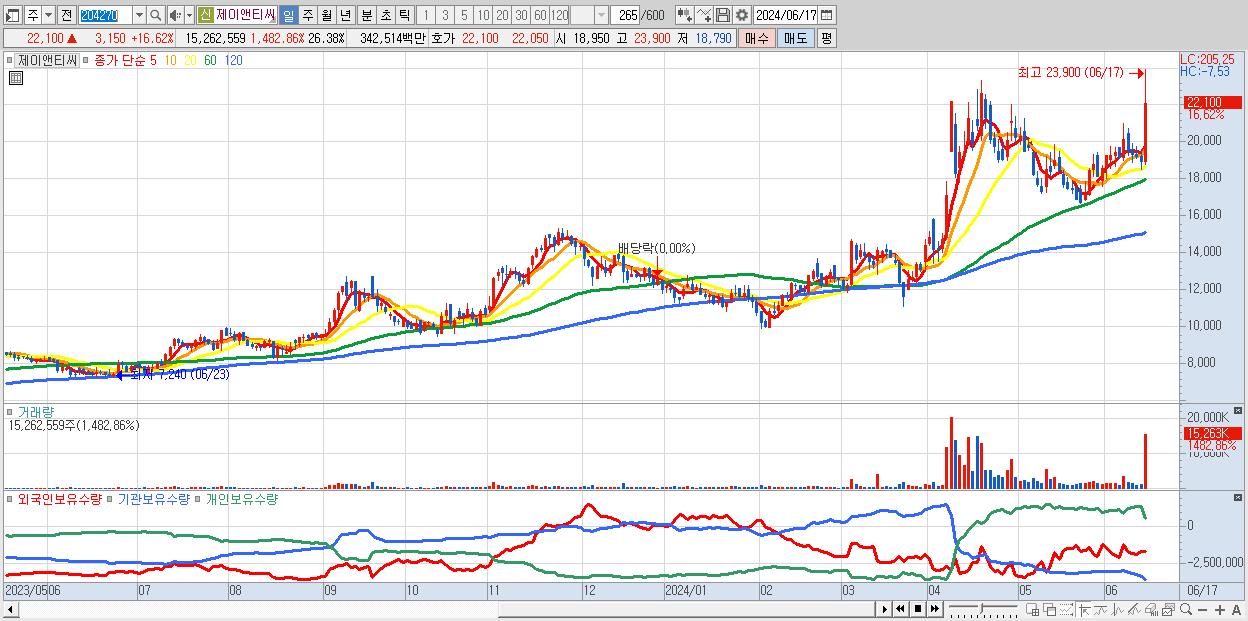
Task: Click the orange 10 moving average legend
Action: [x=172, y=60]
